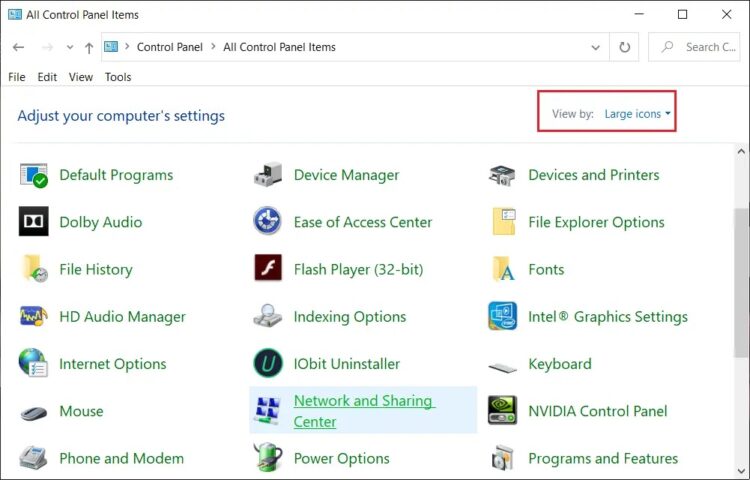This screenshot has height=480, width=750.
Task: Open the Flash Player (32-bit) icon
Action: coord(268,268)
